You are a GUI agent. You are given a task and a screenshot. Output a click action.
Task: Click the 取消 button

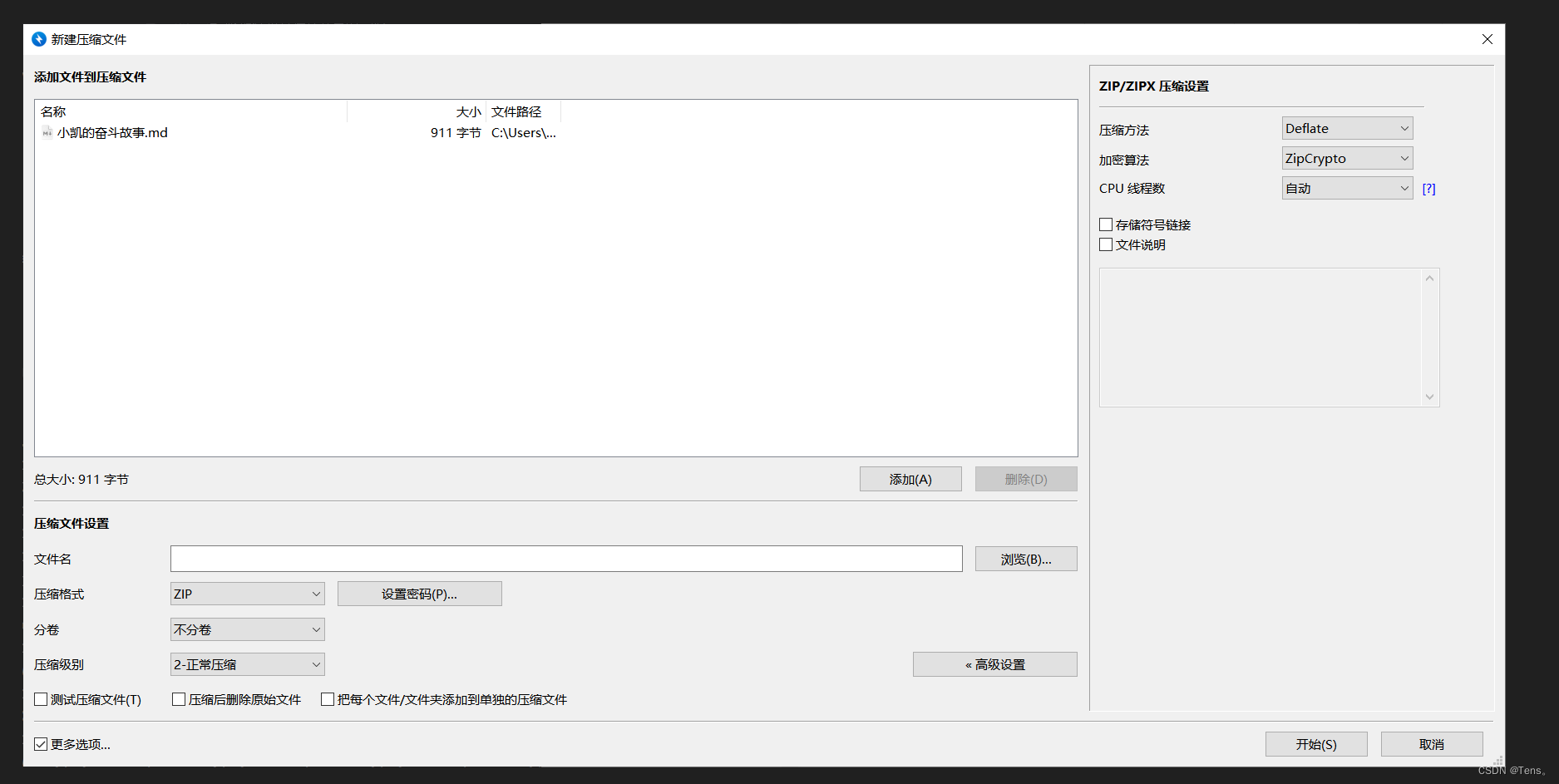[x=1432, y=744]
